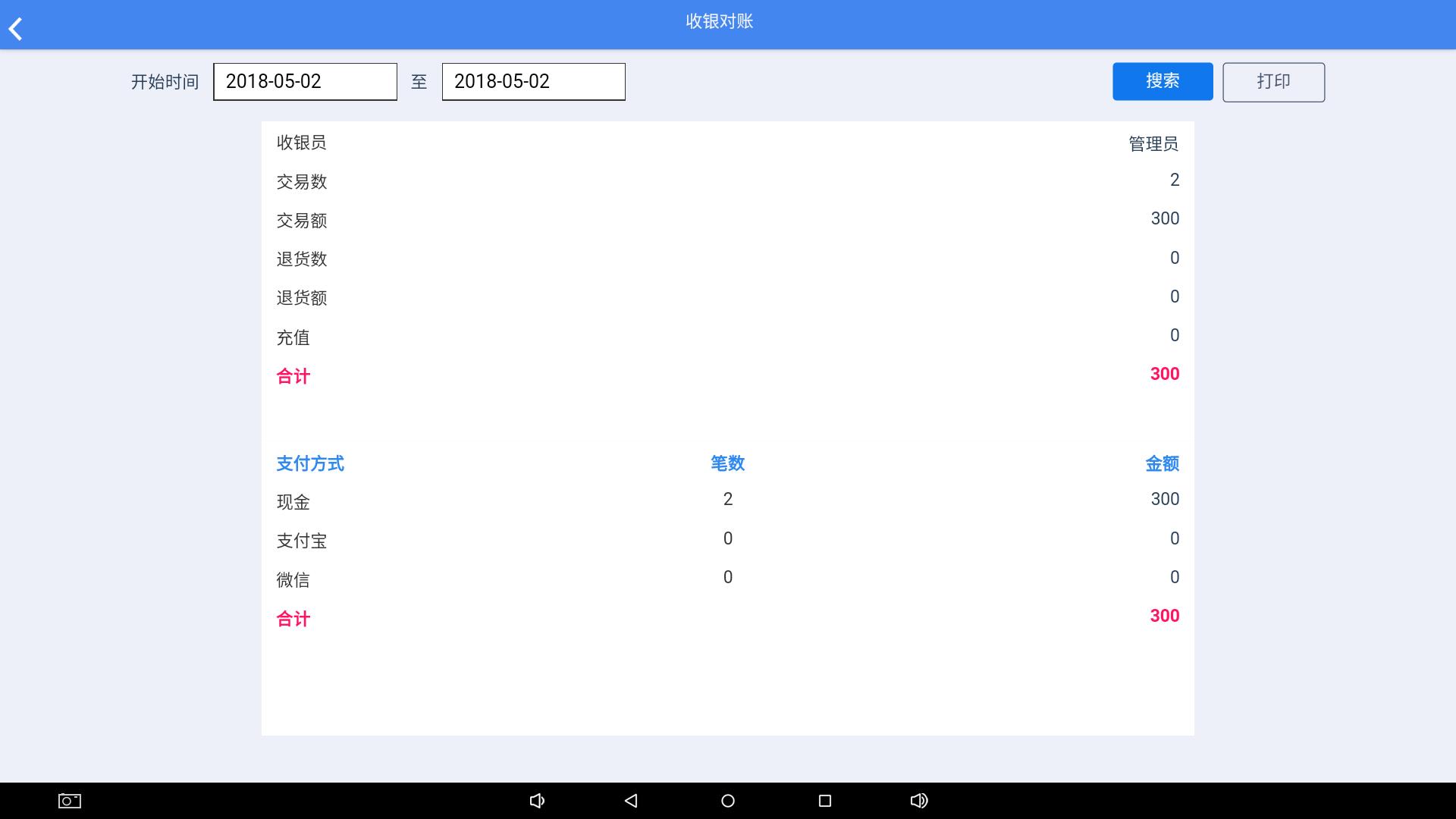Select the 笔数 column header

coord(727,463)
